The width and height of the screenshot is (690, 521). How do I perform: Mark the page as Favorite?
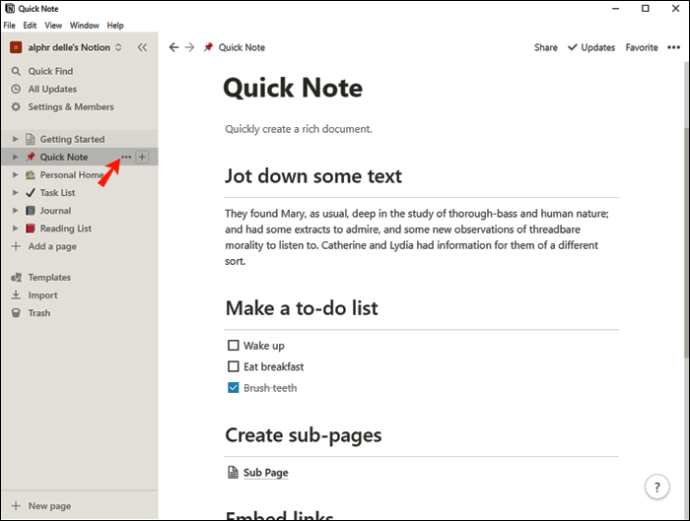click(x=642, y=47)
